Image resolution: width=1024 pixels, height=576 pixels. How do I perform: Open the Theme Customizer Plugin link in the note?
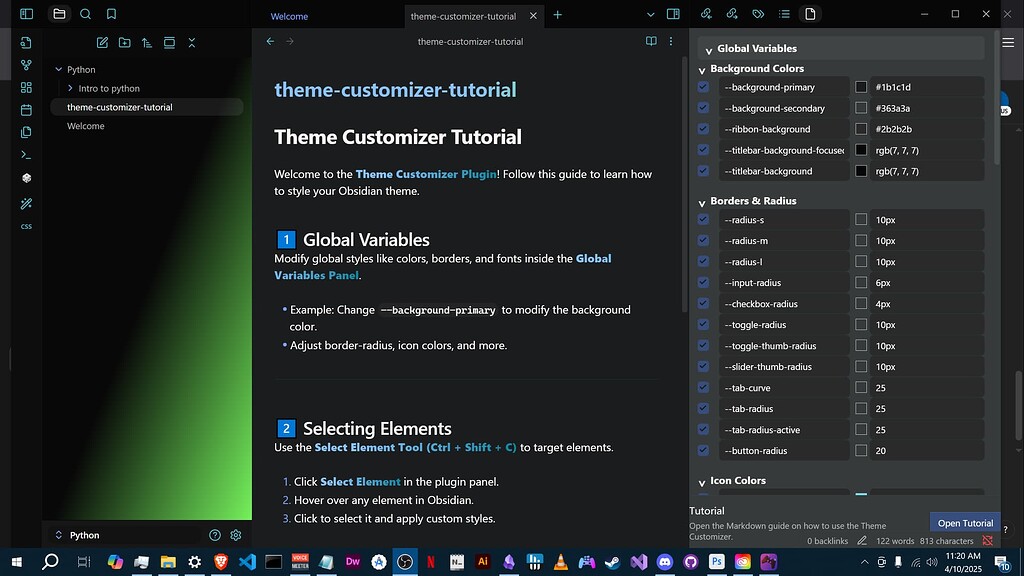[x=428, y=172]
